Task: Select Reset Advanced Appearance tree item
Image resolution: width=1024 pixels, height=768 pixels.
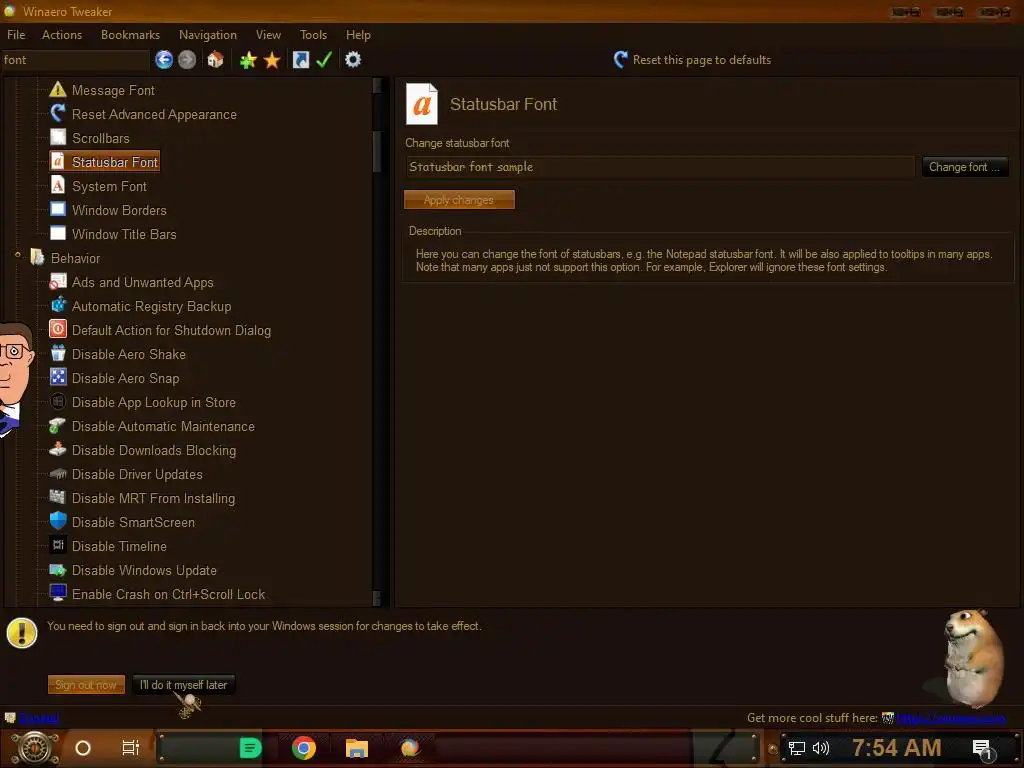Action: (x=154, y=114)
